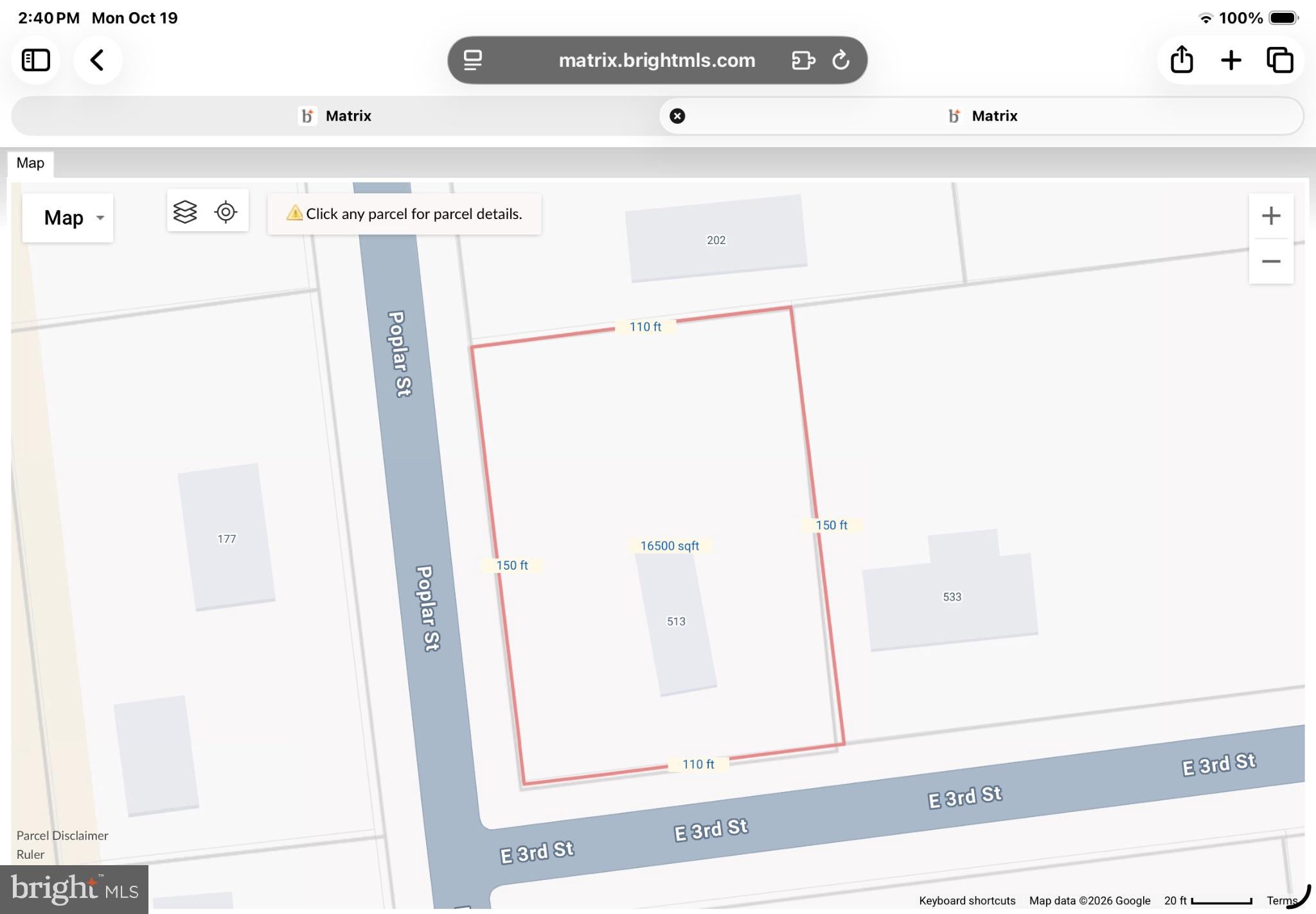Reload the page with the refresh icon

841,60
